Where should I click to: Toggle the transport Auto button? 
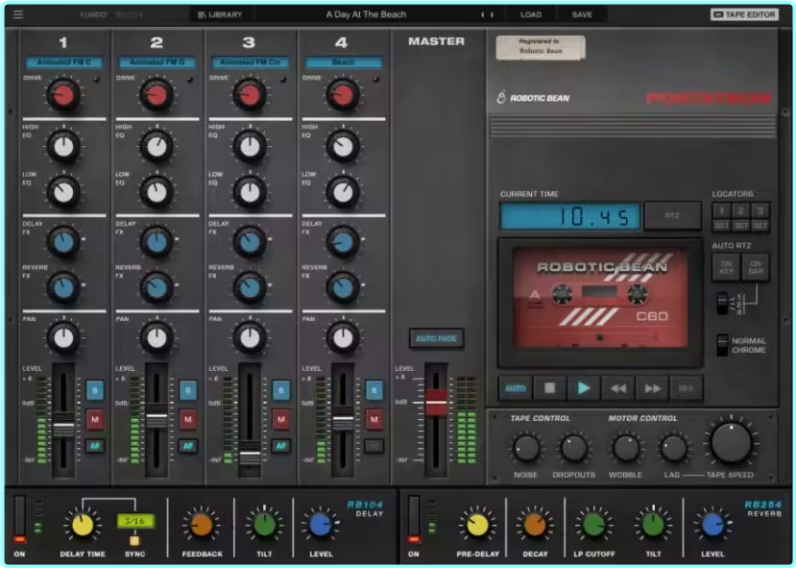[x=515, y=388]
